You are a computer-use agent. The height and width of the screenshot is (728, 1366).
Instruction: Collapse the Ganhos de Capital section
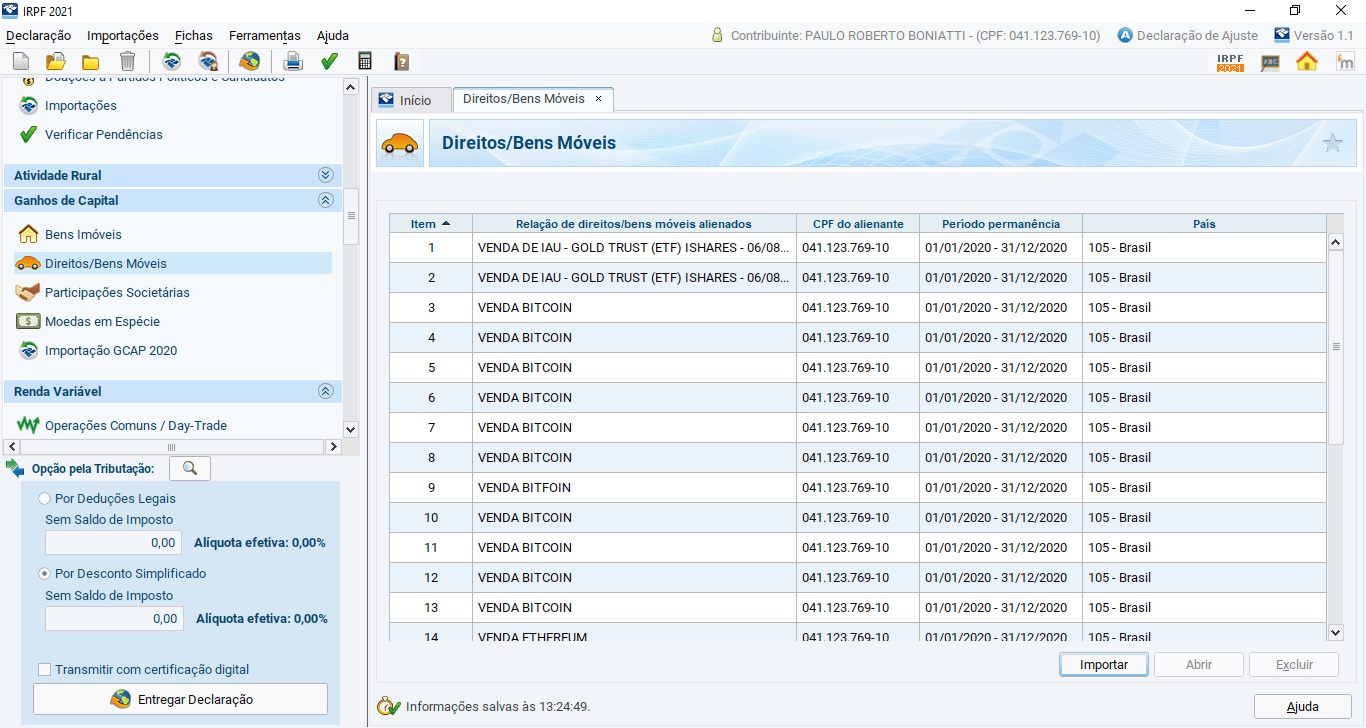(x=325, y=200)
